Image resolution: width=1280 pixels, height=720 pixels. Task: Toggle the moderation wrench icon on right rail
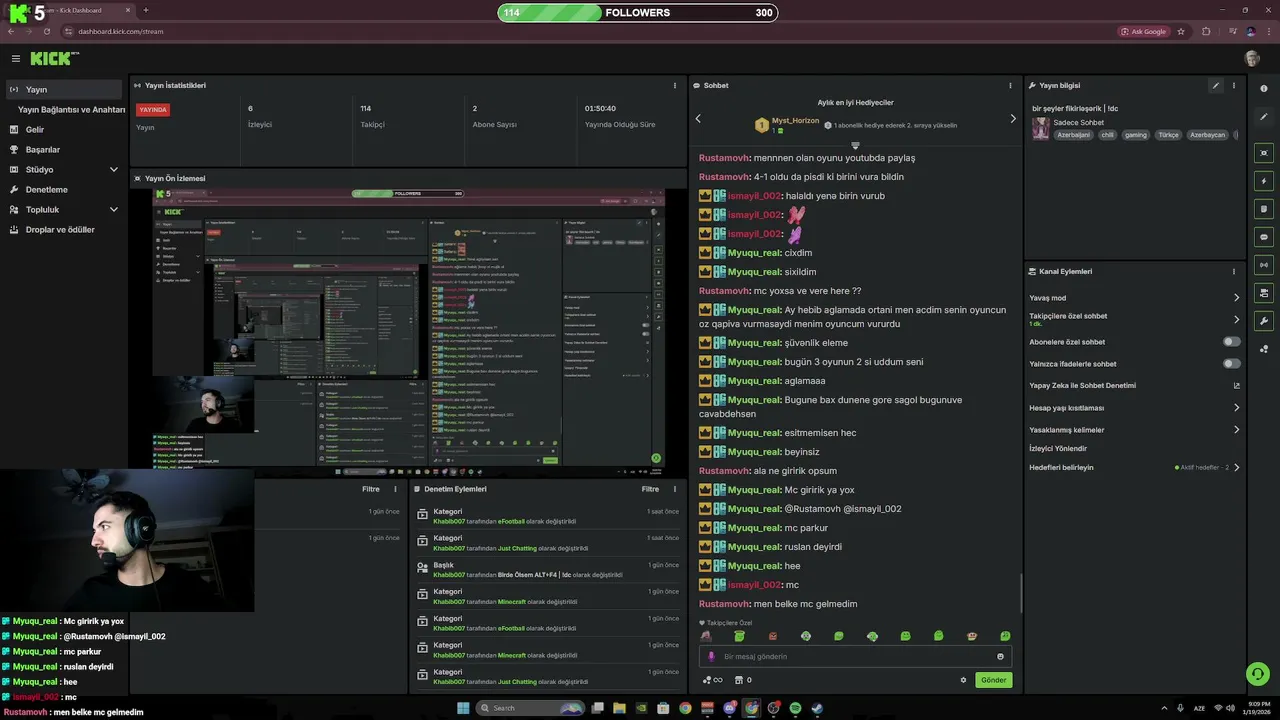(1264, 321)
